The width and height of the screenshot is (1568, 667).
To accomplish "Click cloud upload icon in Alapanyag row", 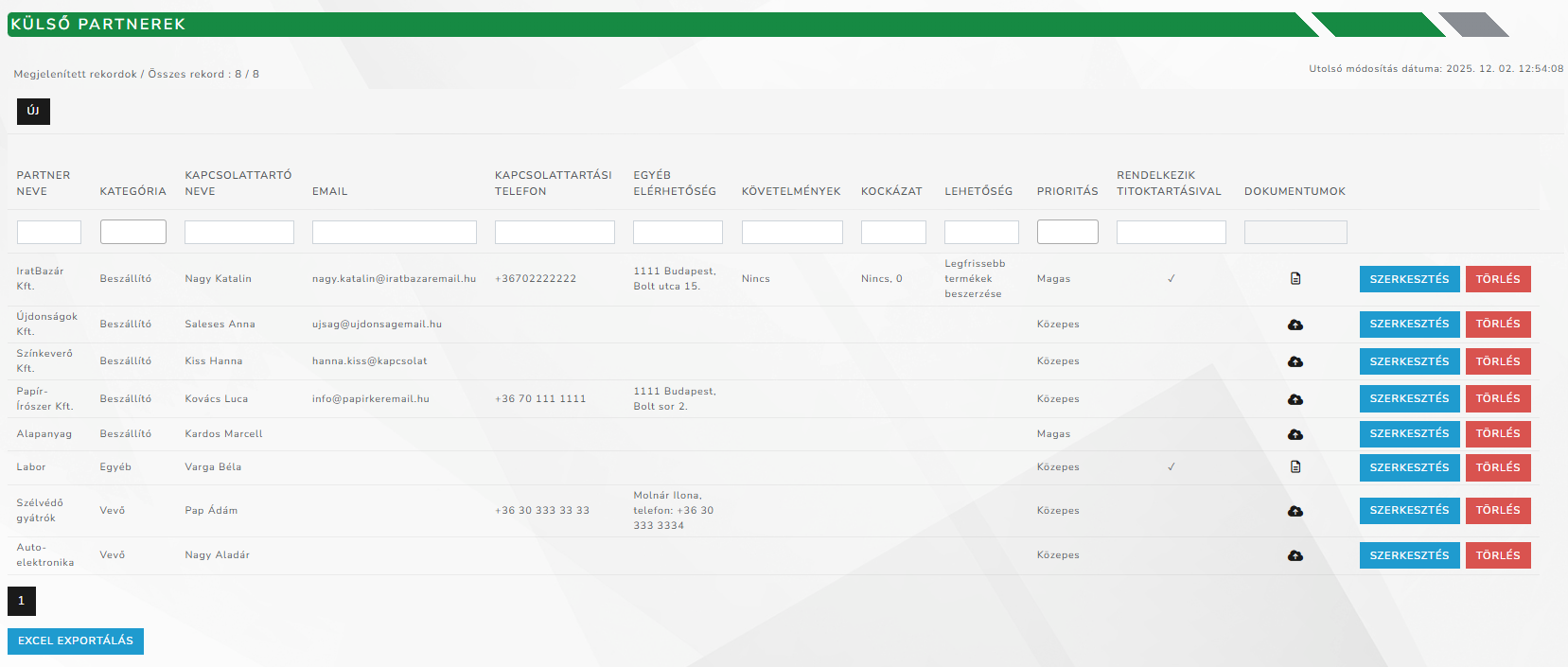I will click(1295, 434).
